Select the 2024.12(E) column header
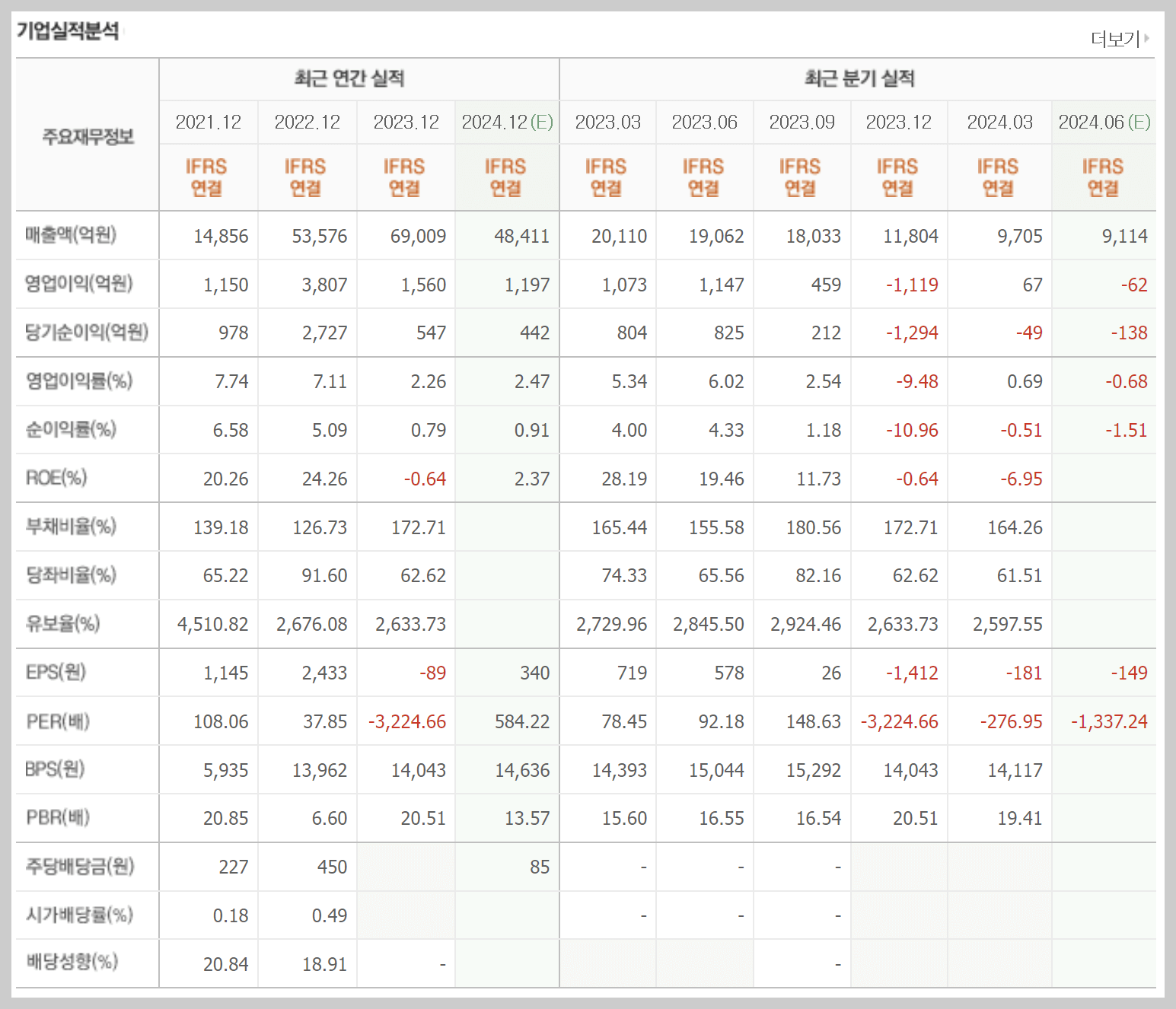This screenshot has height=1009, width=1176. [x=507, y=122]
